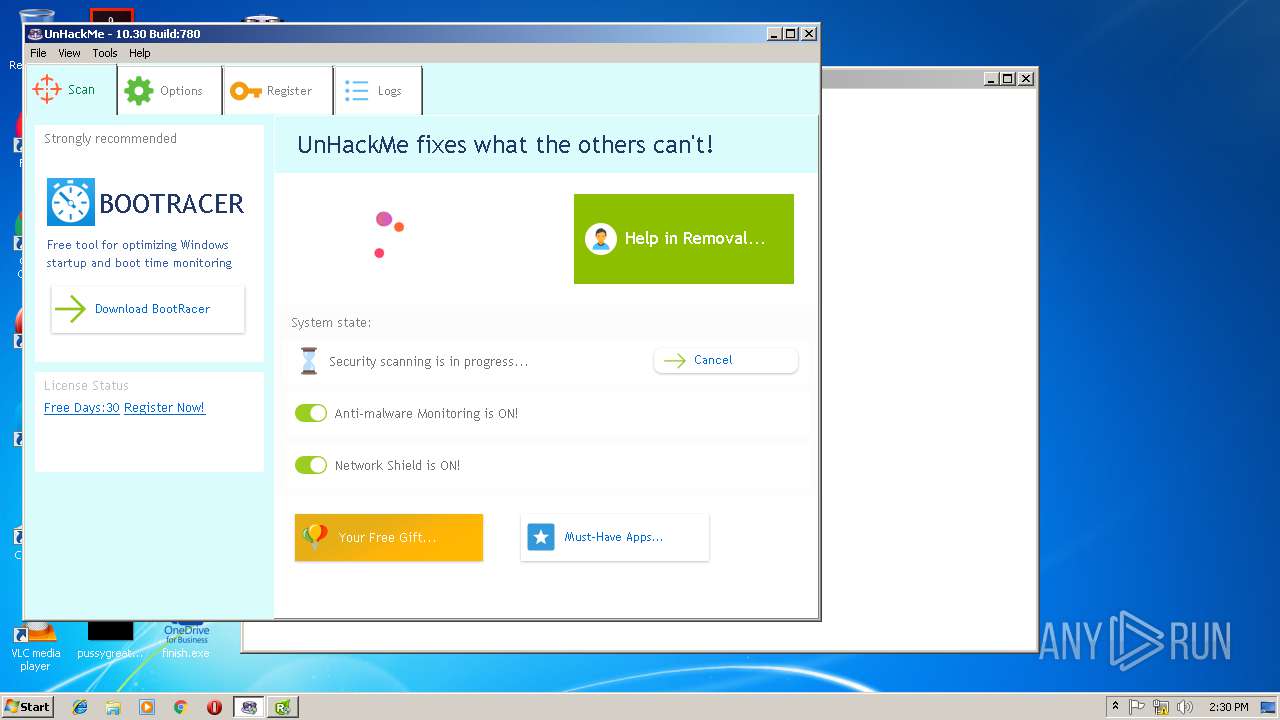Click the Start button
The width and height of the screenshot is (1280, 720).
[x=27, y=707]
